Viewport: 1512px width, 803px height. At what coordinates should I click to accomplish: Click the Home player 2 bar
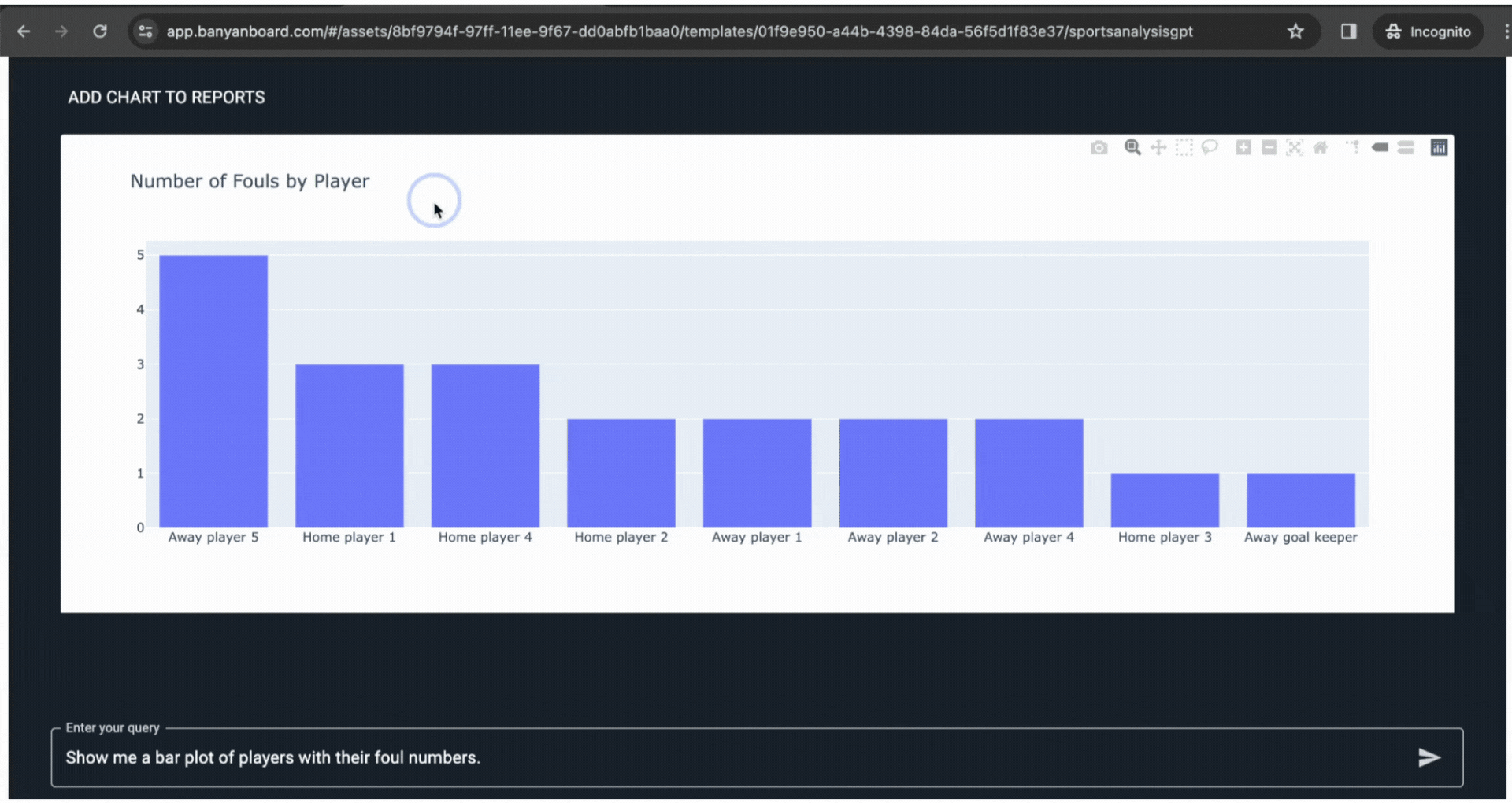pyautogui.click(x=621, y=473)
